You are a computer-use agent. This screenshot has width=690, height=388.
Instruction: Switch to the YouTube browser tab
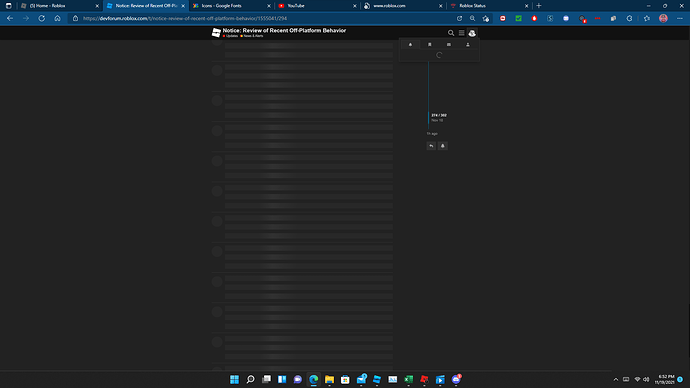(316, 6)
